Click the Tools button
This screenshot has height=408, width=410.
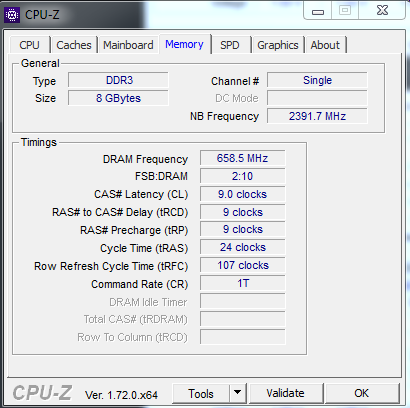click(201, 394)
